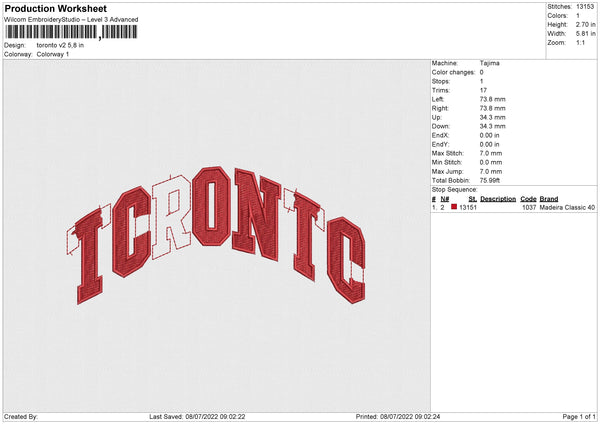This screenshot has height=424, width=600.
Task: Click the 'Stop Sequence:' label
Action: pos(455,189)
